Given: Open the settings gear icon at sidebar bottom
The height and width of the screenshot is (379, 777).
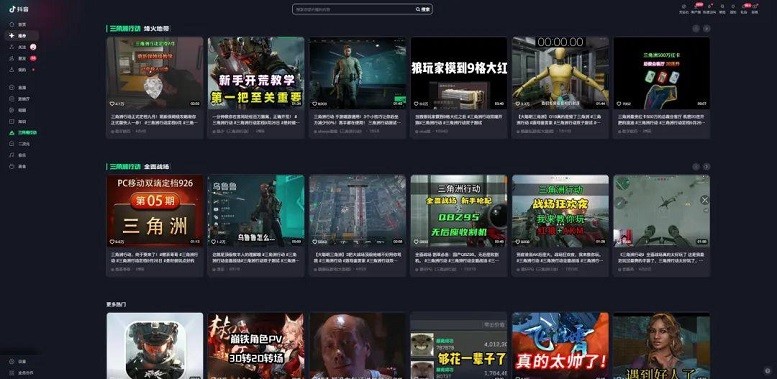Looking at the screenshot, I should (x=11, y=362).
